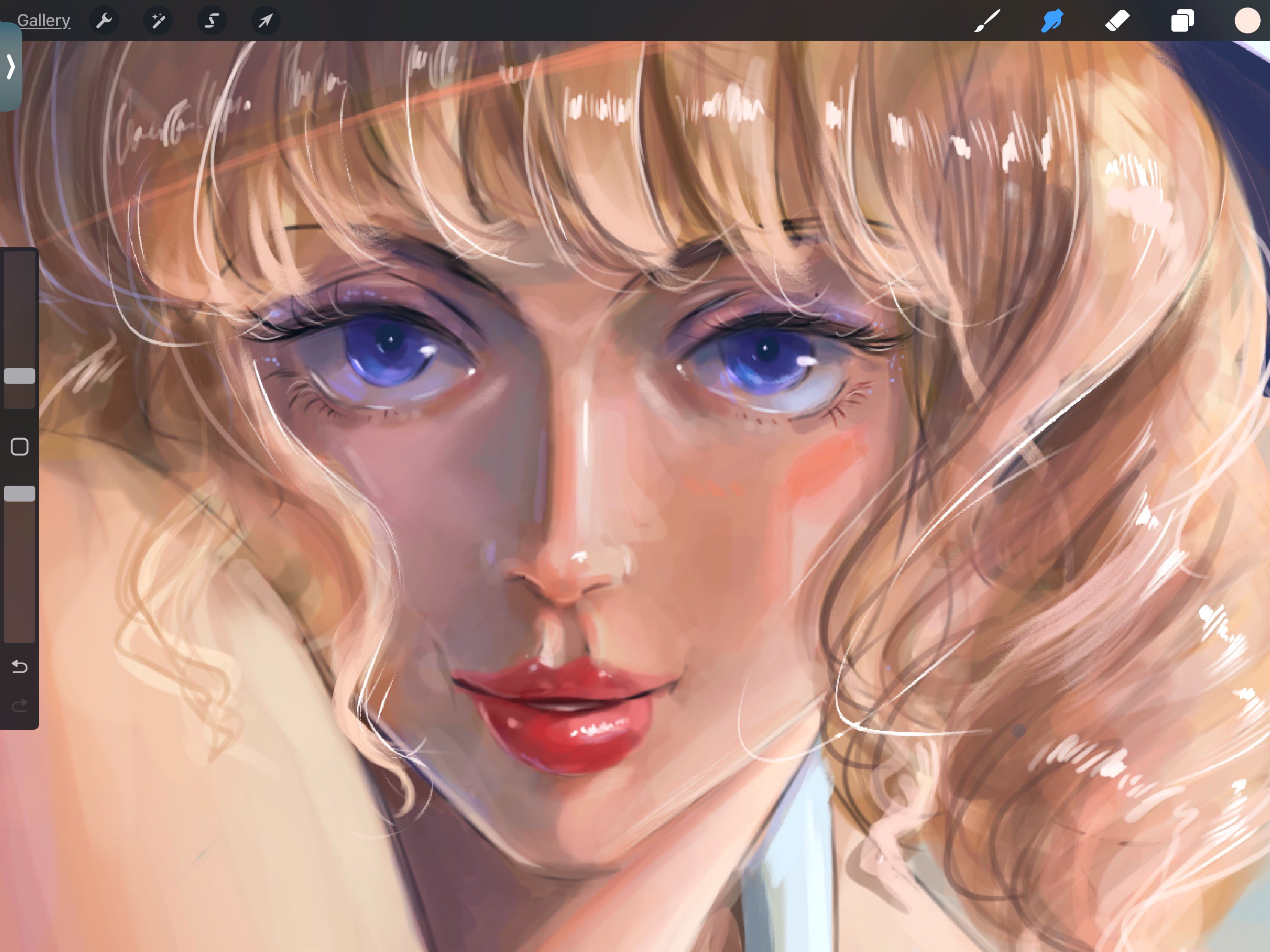1270x952 pixels.
Task: Select the Paint brush tool
Action: (987, 21)
